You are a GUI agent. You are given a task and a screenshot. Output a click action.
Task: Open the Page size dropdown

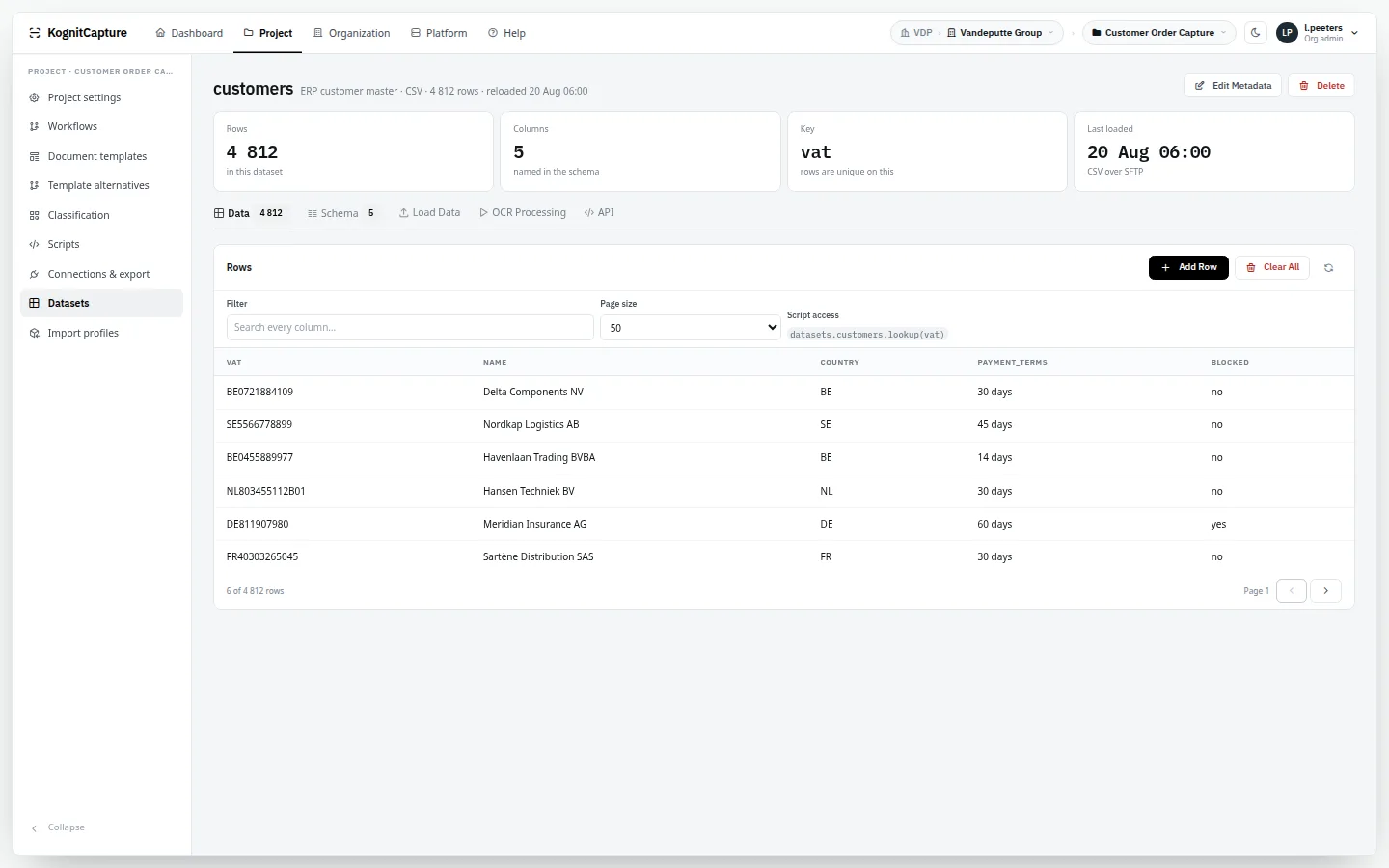(690, 328)
